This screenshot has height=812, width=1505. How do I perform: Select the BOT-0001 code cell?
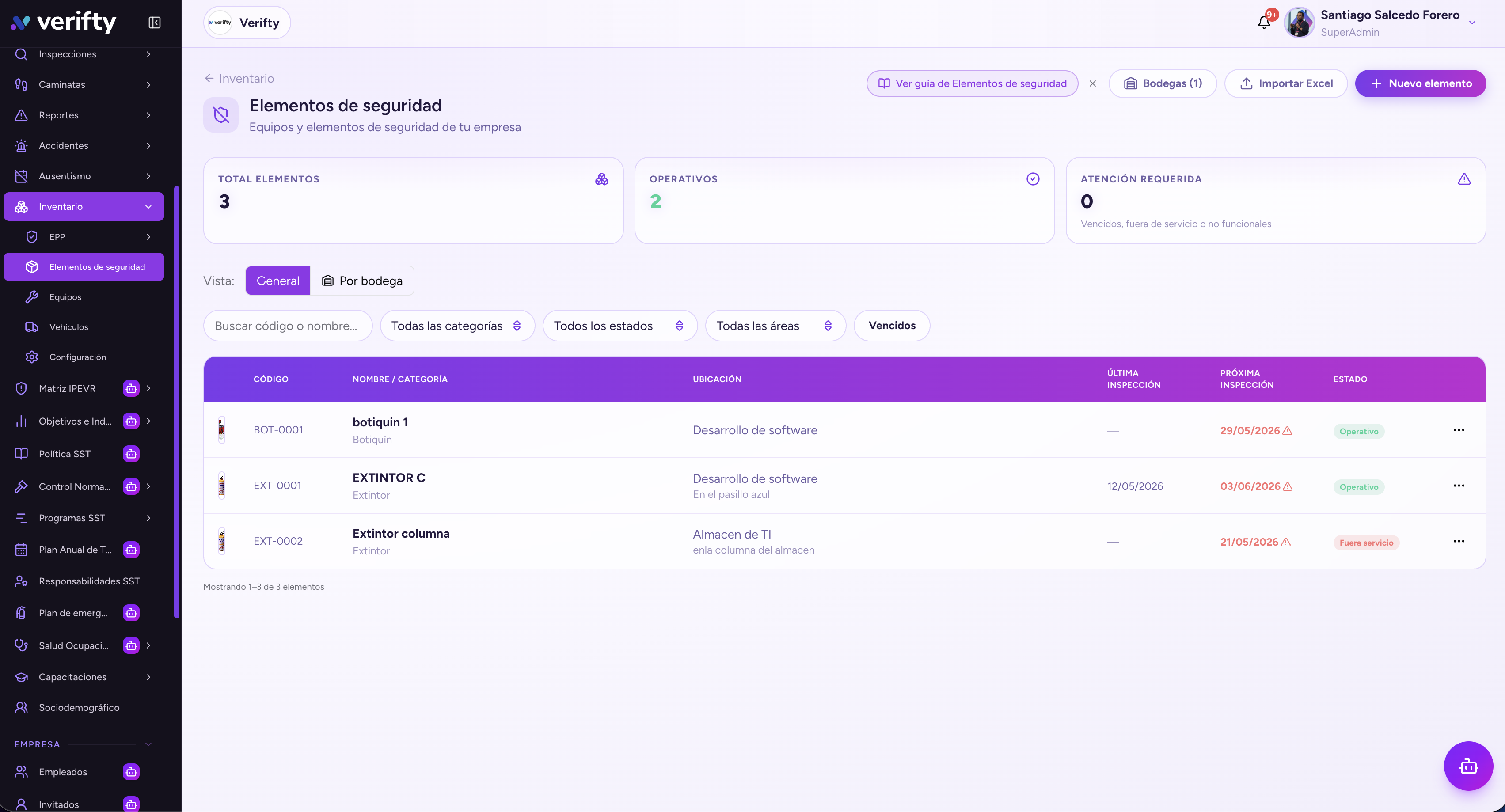click(x=278, y=430)
